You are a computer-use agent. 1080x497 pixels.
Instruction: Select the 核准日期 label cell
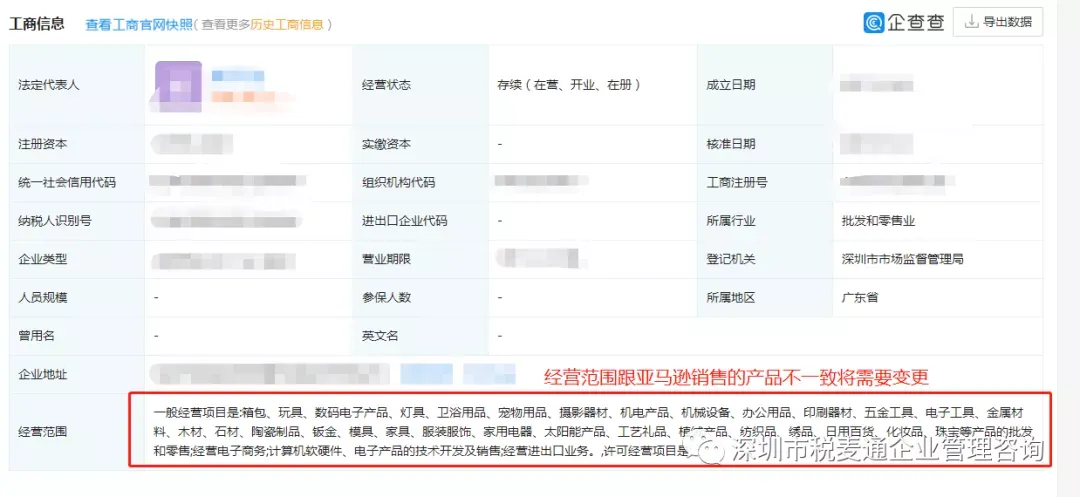pyautogui.click(x=765, y=145)
